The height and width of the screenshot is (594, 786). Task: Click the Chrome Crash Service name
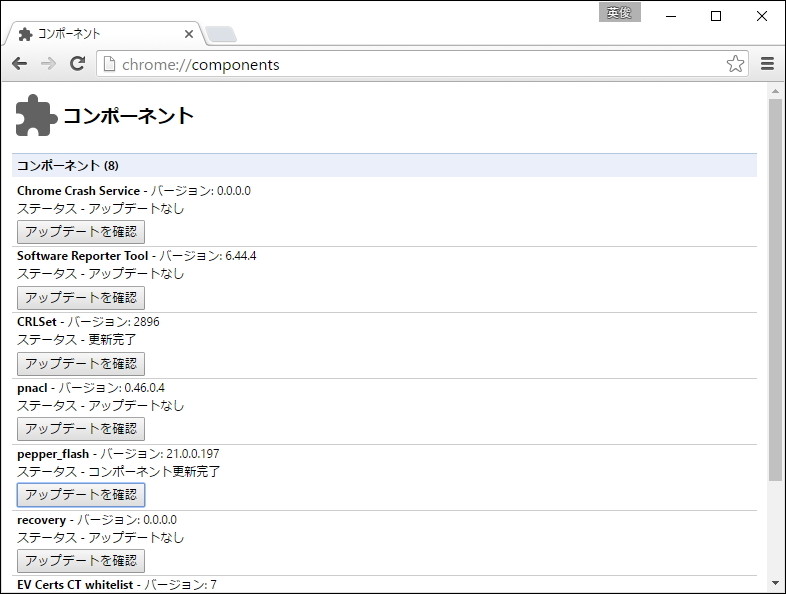pos(78,191)
